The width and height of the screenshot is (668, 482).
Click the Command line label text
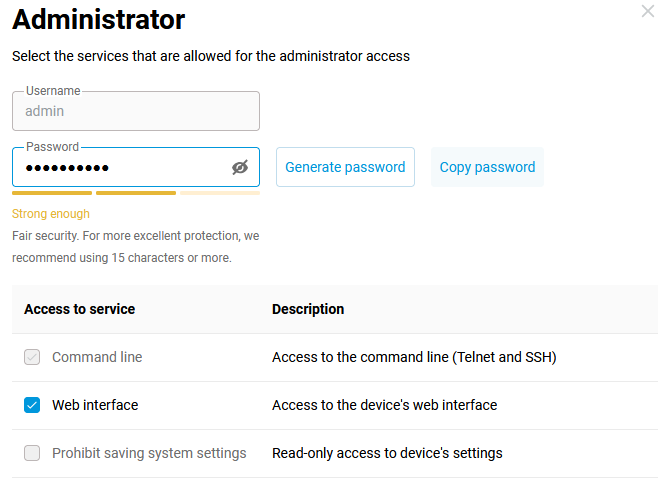[97, 357]
